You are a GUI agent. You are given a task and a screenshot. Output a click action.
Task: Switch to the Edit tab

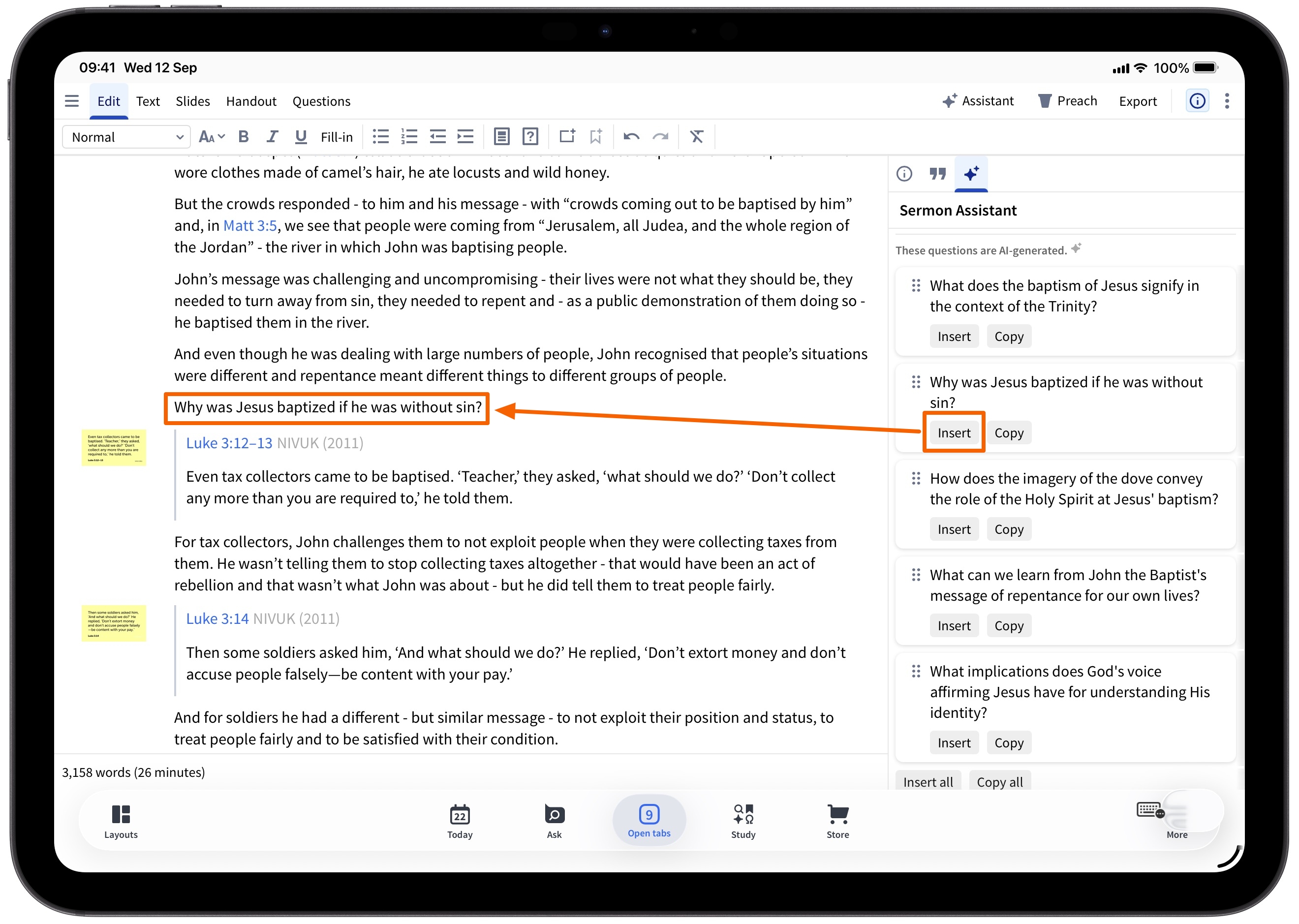109,101
